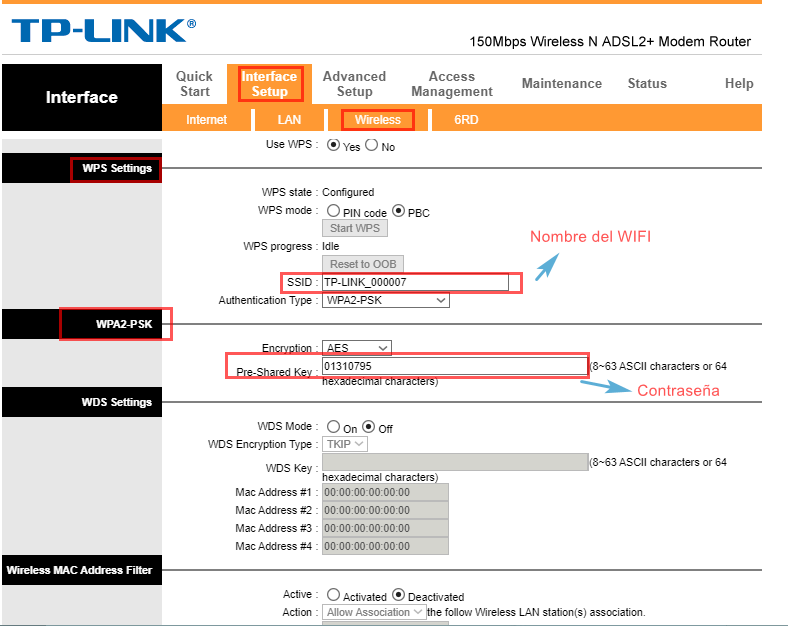Open WDS Encryption Type TKIP dropdown
Viewport: 788px width, 626px height.
point(345,444)
